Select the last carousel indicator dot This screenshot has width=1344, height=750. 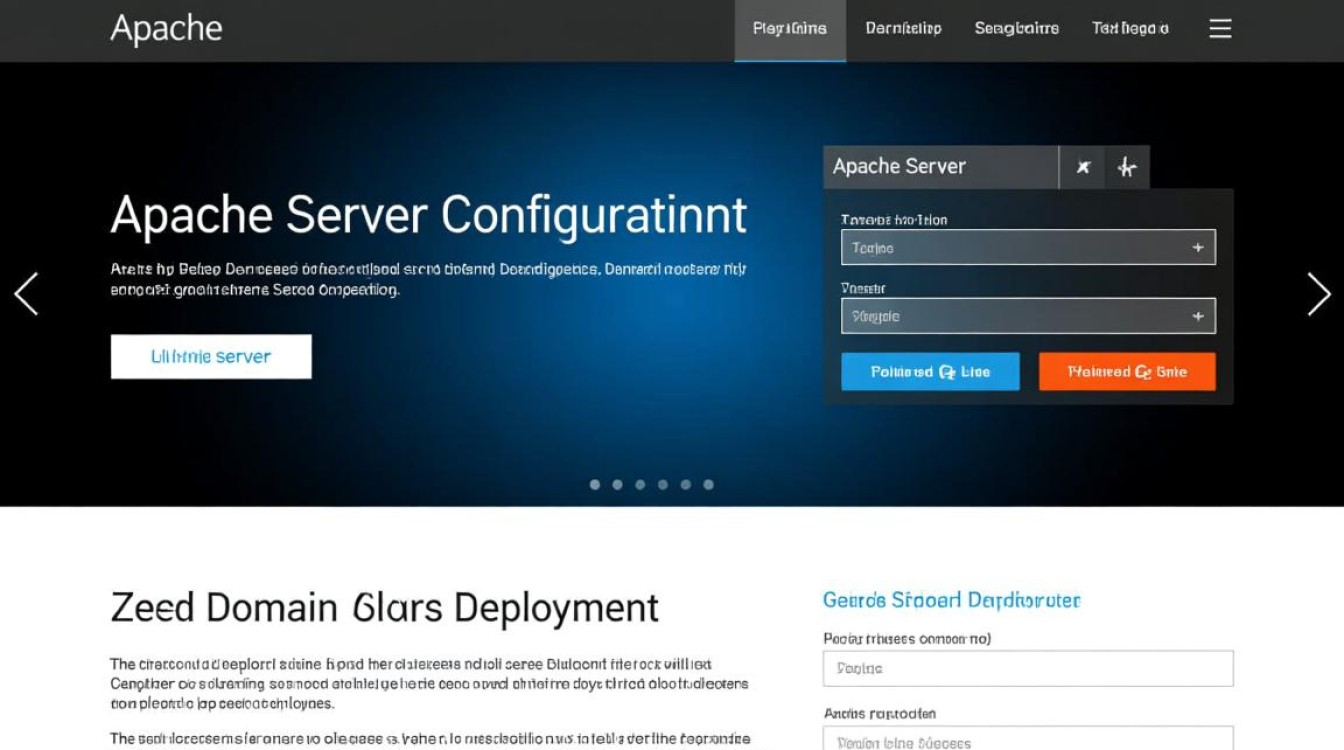point(708,485)
